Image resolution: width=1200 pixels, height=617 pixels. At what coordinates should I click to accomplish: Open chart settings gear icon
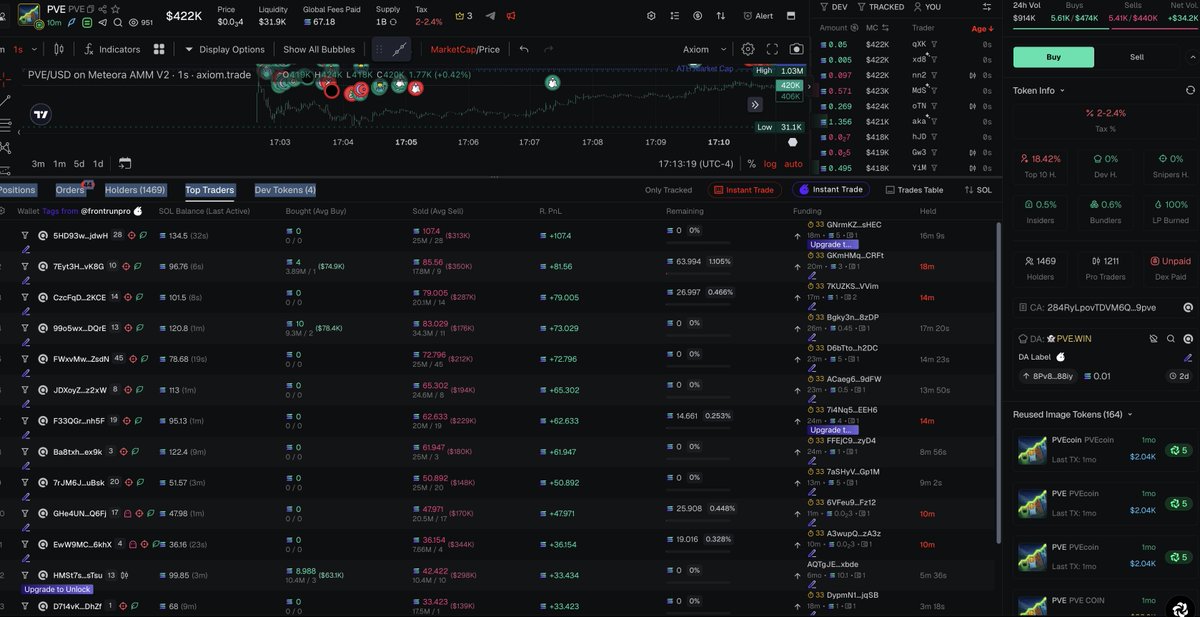tap(748, 49)
